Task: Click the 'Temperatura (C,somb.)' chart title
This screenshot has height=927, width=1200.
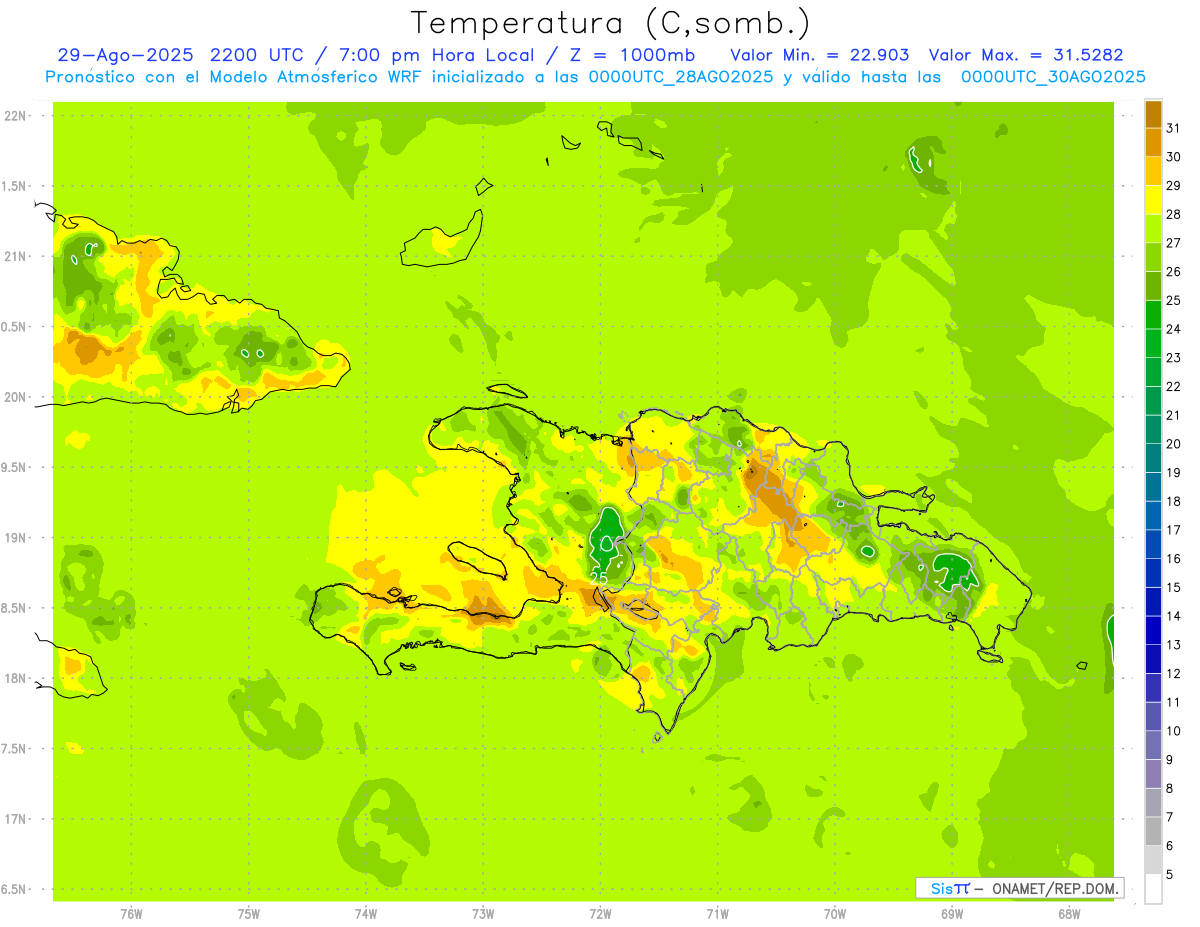Action: point(610,22)
